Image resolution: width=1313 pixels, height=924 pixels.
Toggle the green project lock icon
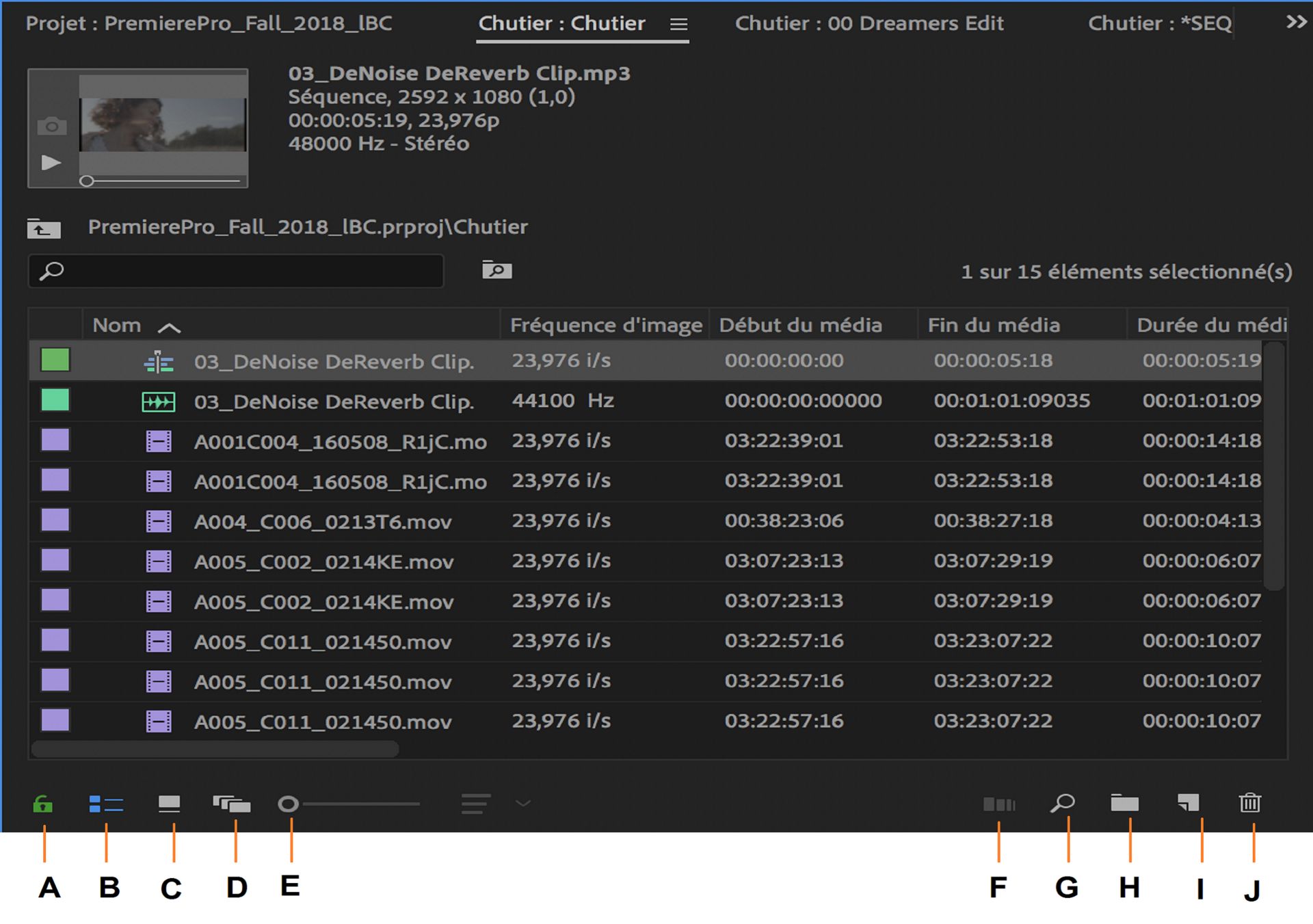tap(43, 804)
